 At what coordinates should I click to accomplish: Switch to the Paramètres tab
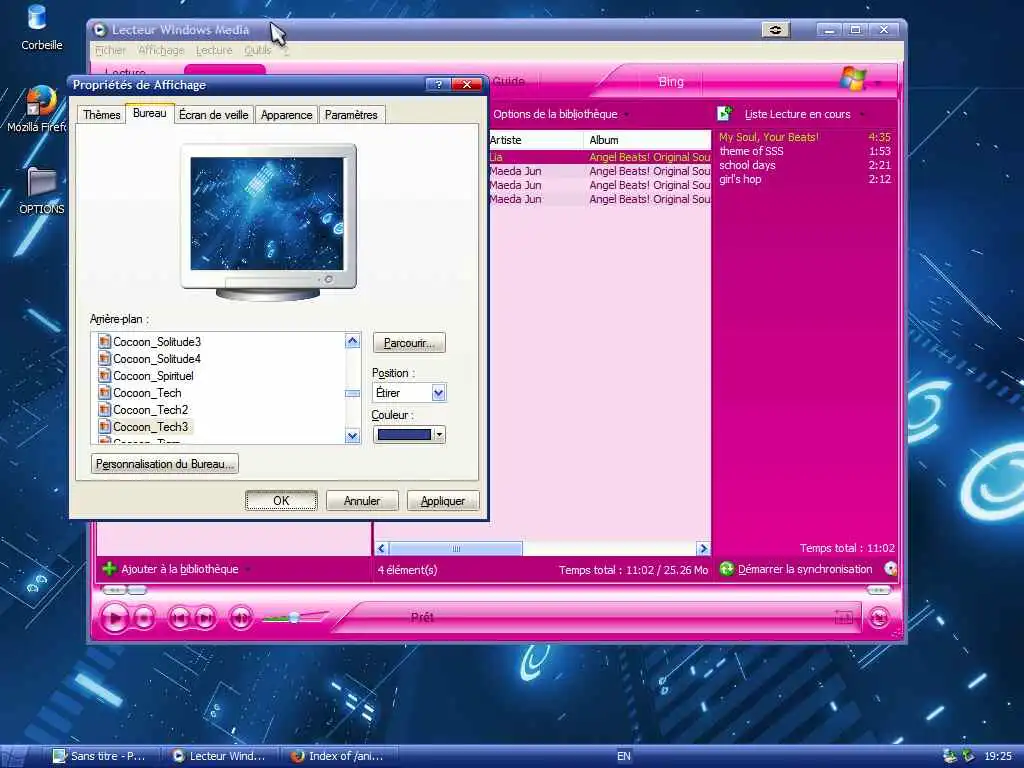click(351, 115)
